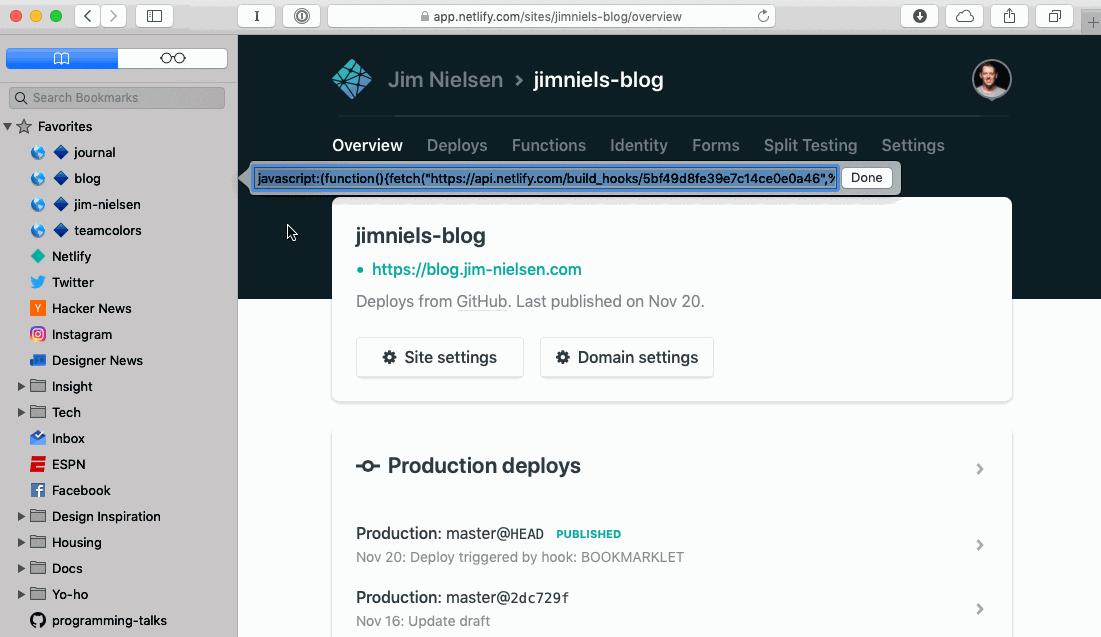Screen dimensions: 1101x637
Task: Click the iCloud tabs icon
Action: (965, 16)
